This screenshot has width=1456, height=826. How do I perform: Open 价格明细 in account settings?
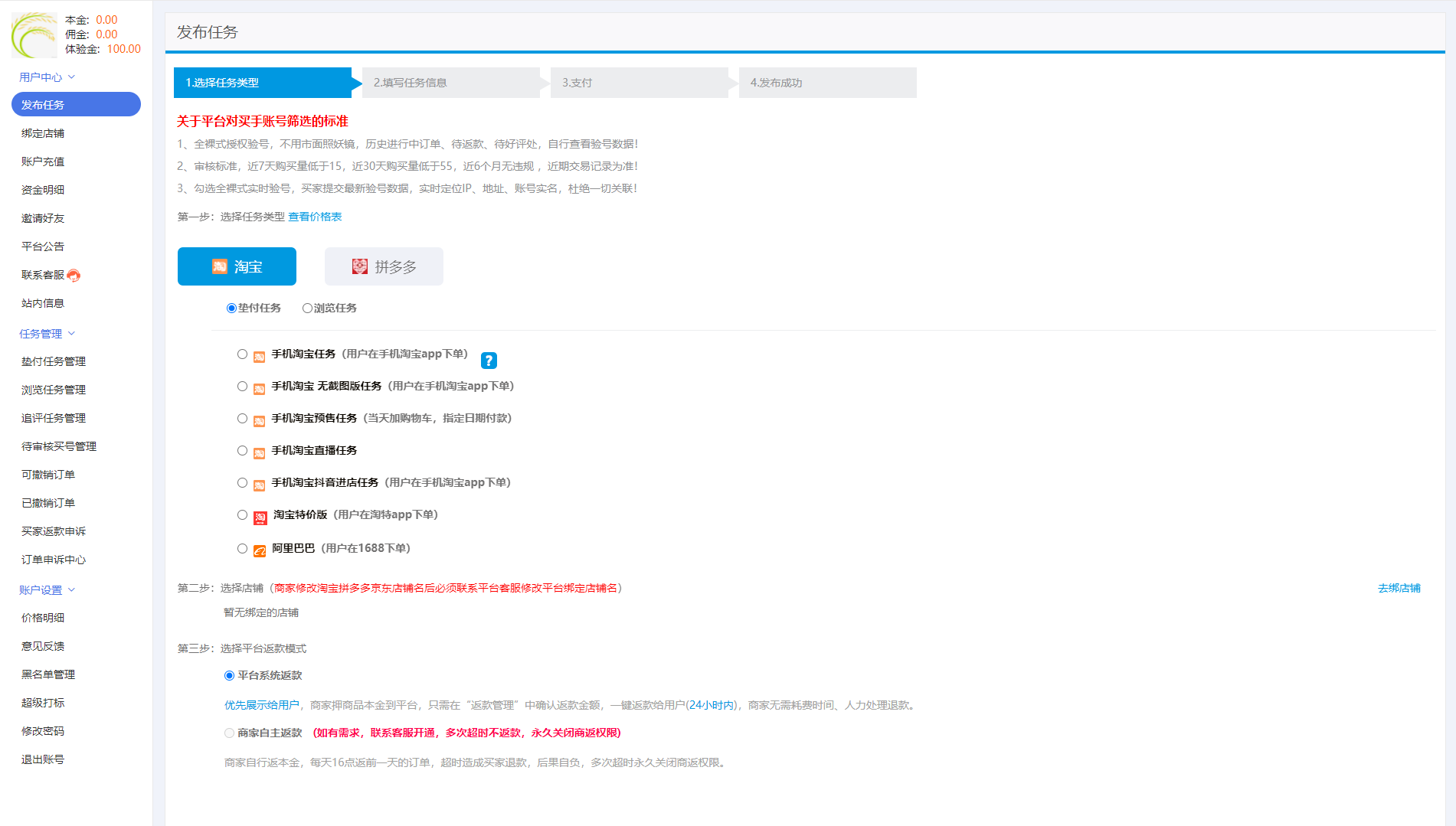click(x=43, y=618)
